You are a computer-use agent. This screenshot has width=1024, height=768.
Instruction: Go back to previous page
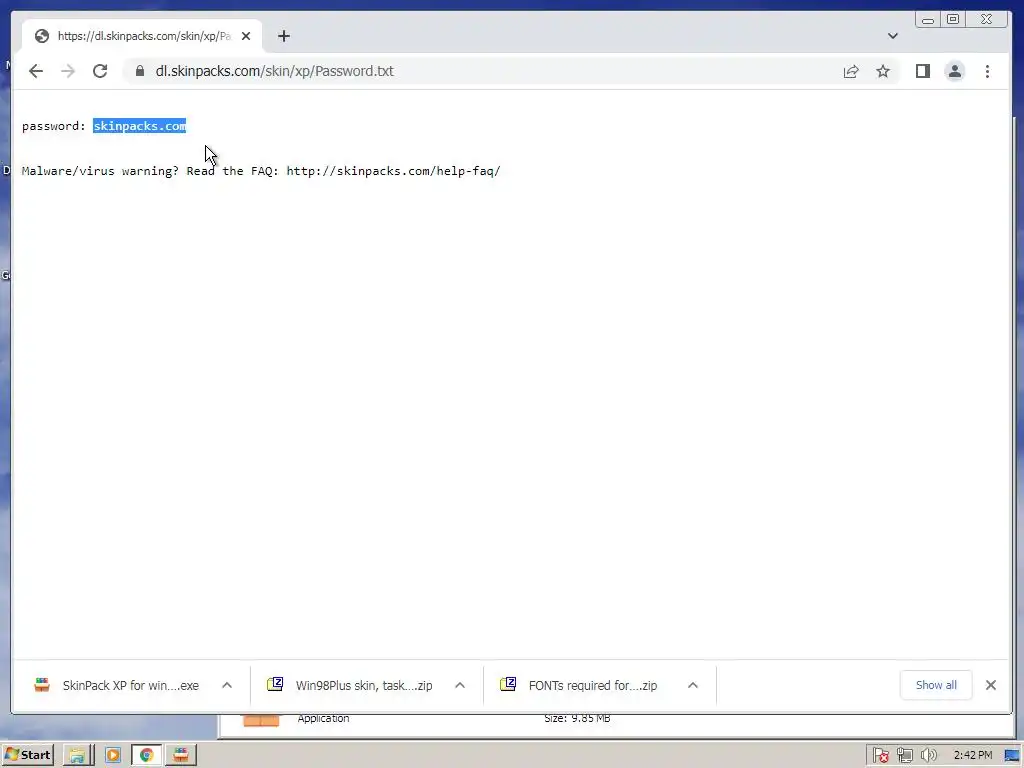(x=36, y=71)
